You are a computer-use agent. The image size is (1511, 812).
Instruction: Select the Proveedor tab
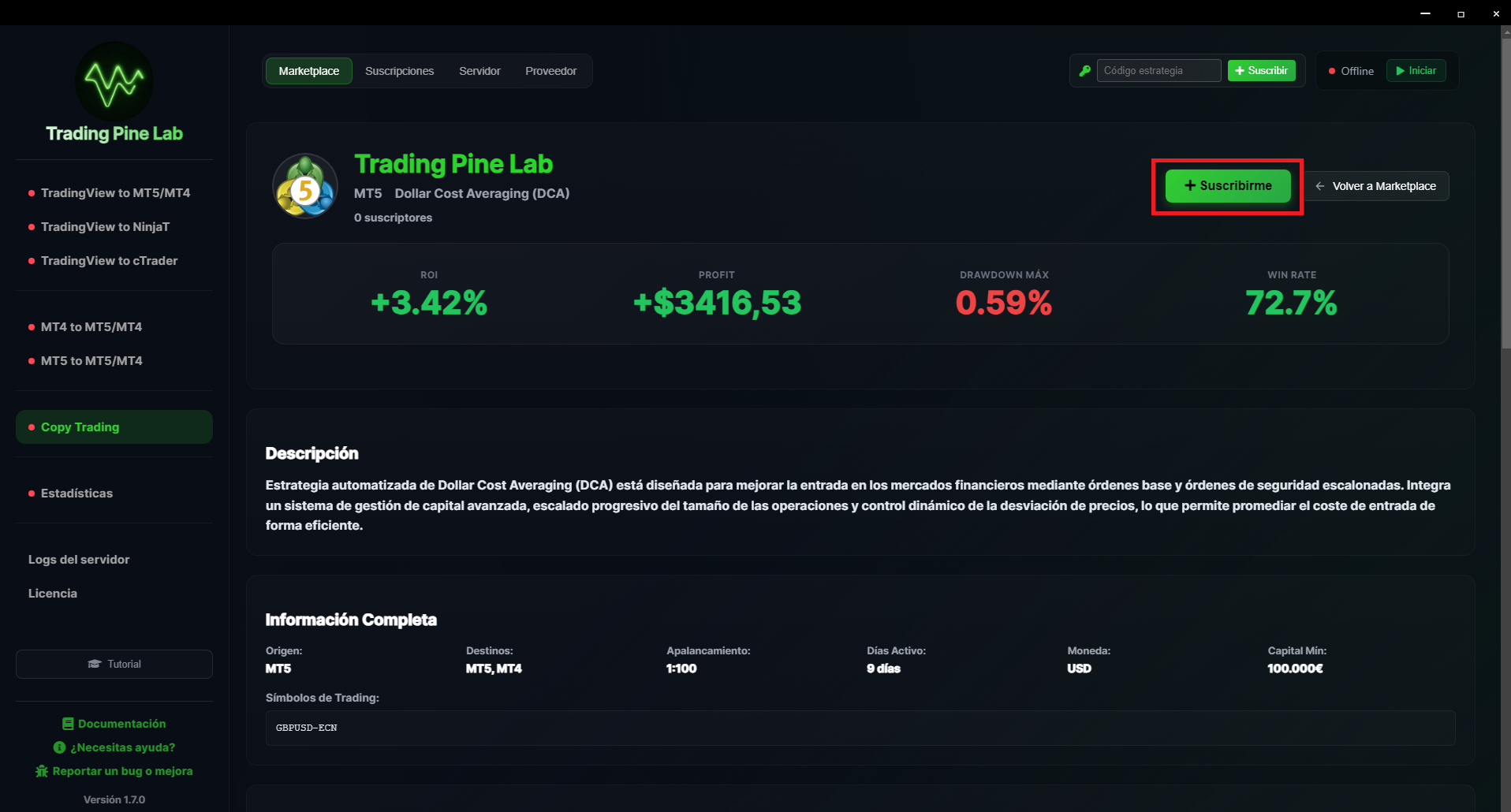[550, 71]
